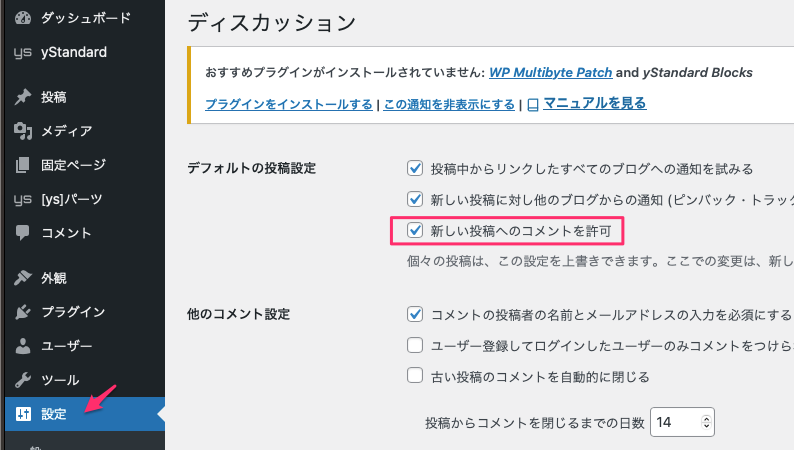Open the Media library icon
Viewport: 794px width, 450px height.
[x=23, y=131]
